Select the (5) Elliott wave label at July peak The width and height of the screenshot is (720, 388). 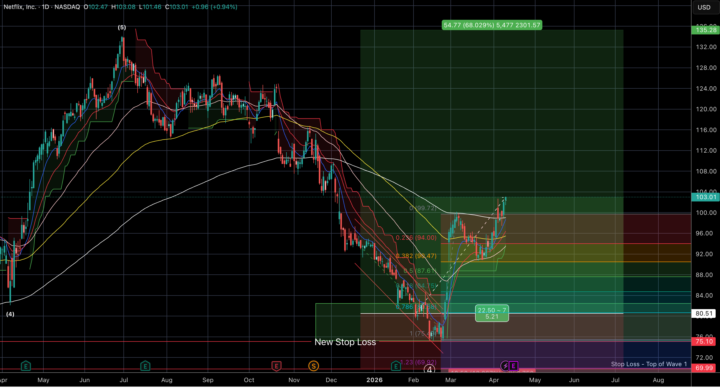122,28
